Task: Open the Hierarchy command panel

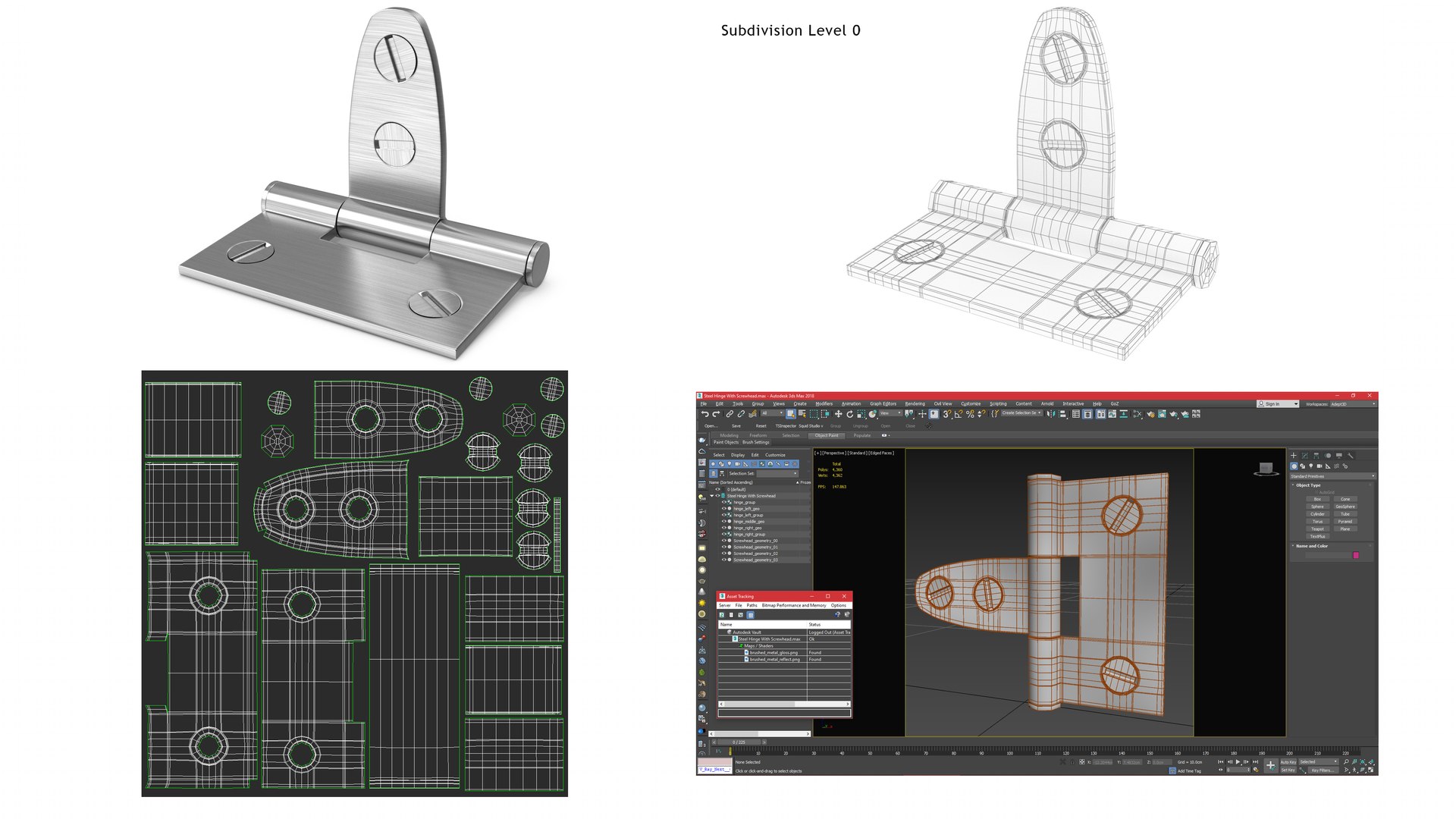Action: click(1316, 456)
